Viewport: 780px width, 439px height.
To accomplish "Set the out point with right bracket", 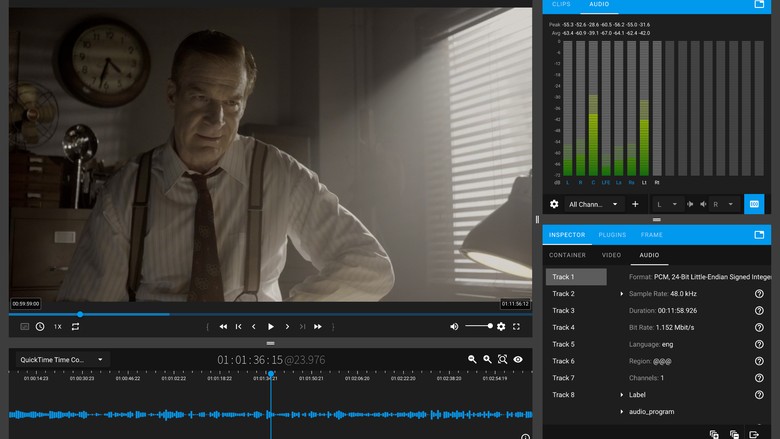I will coord(333,327).
